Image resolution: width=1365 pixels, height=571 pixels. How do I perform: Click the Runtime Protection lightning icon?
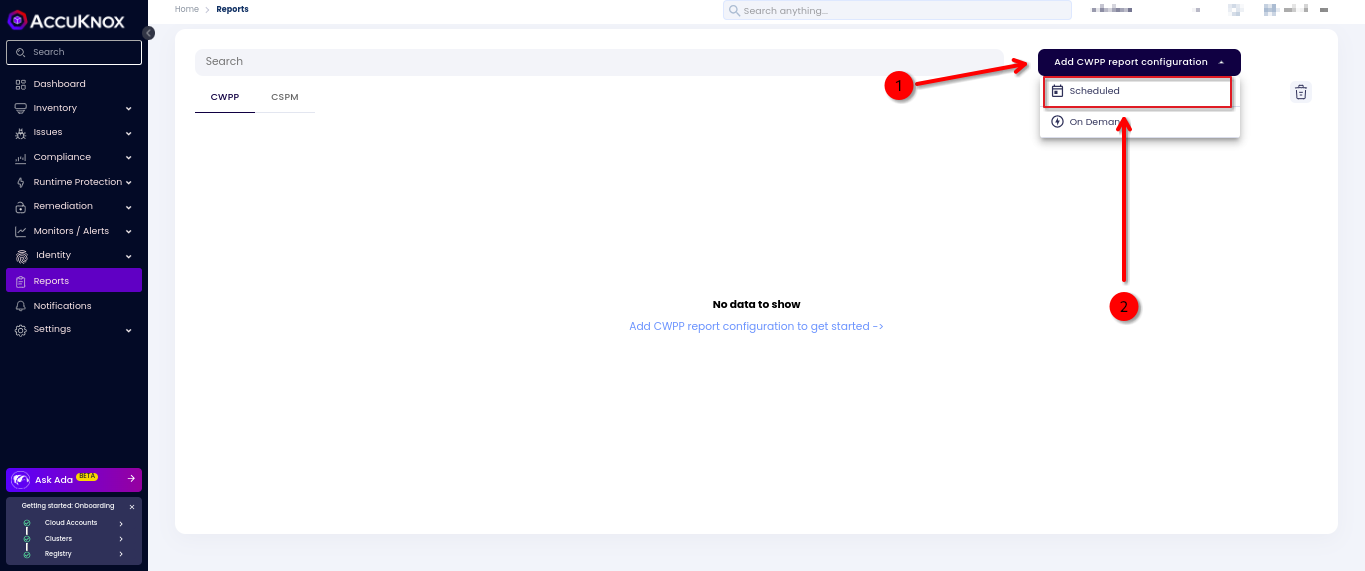click(21, 182)
